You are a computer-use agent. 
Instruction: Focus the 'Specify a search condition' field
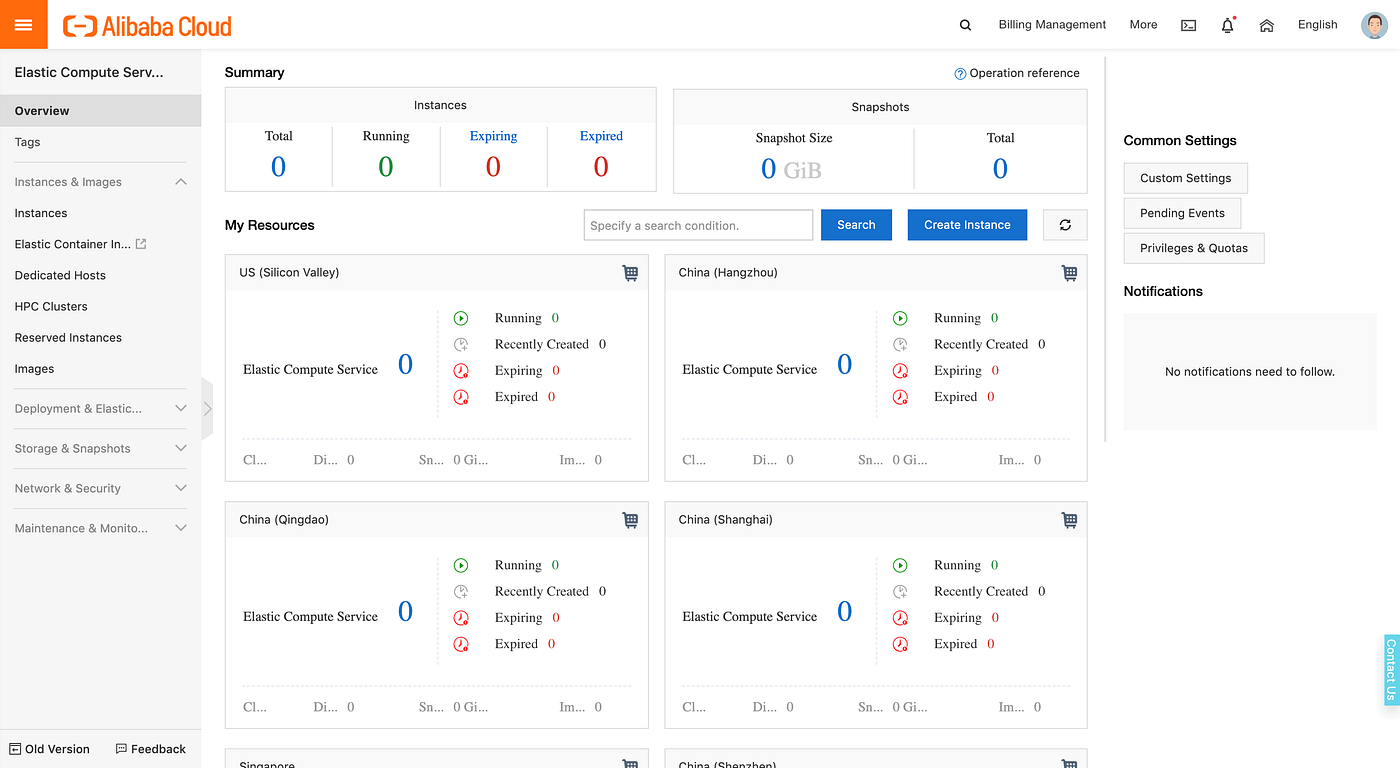[x=698, y=225]
